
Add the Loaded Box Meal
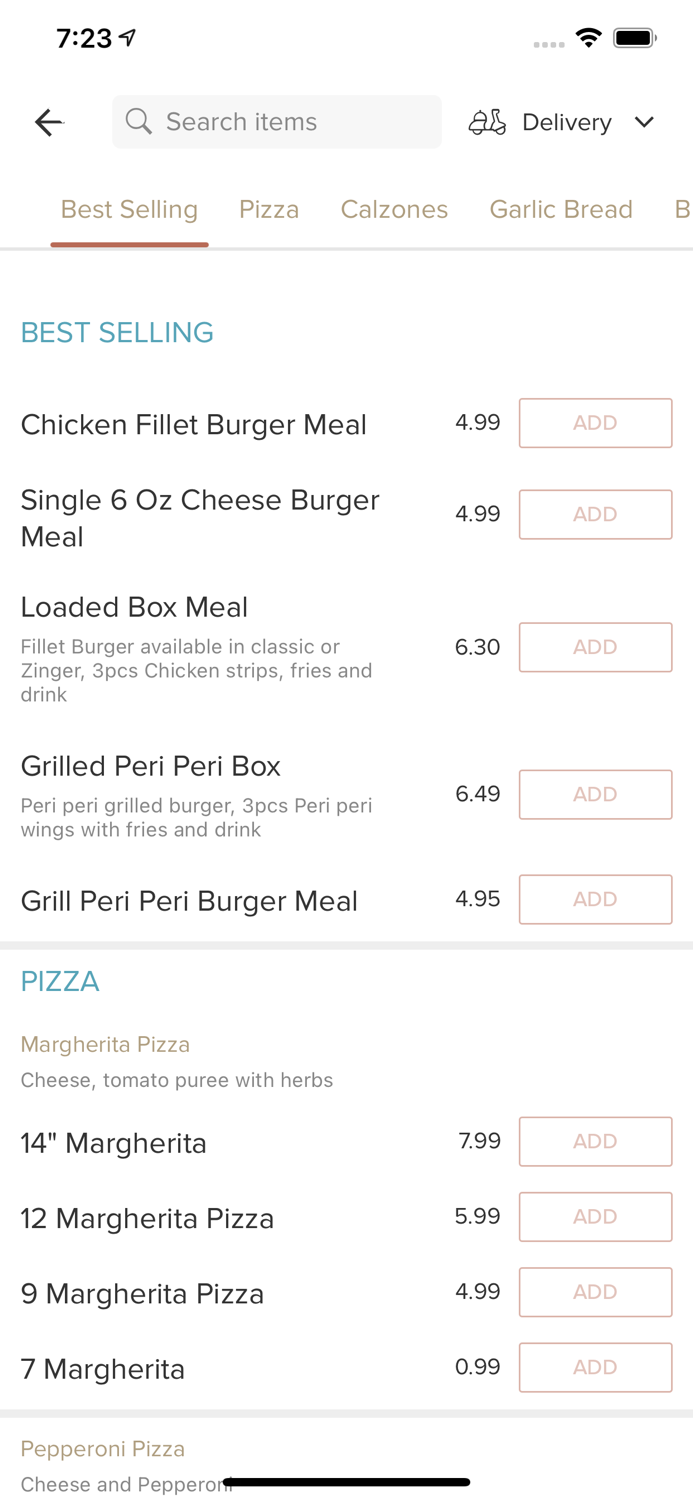[x=595, y=647]
